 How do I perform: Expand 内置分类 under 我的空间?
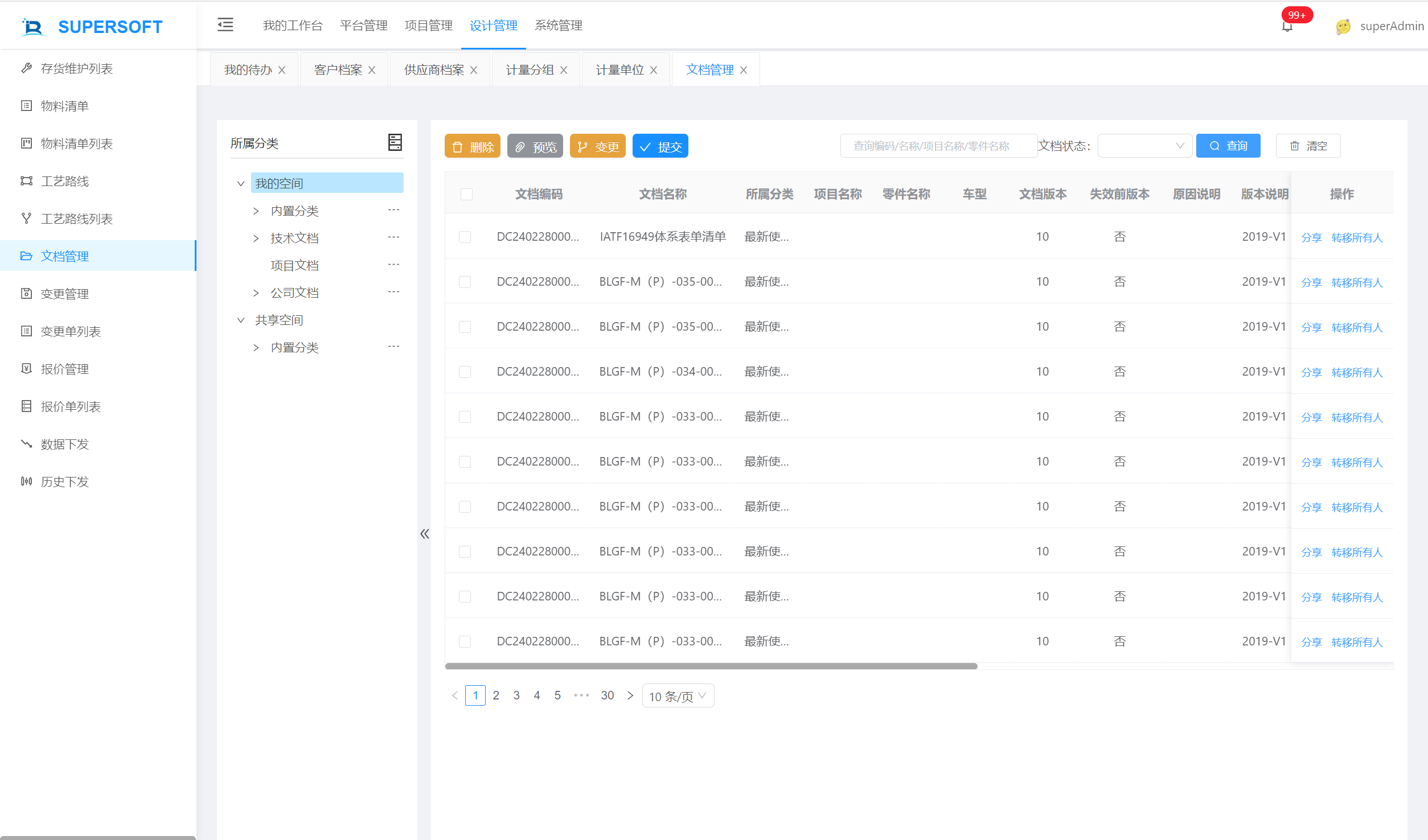[256, 211]
